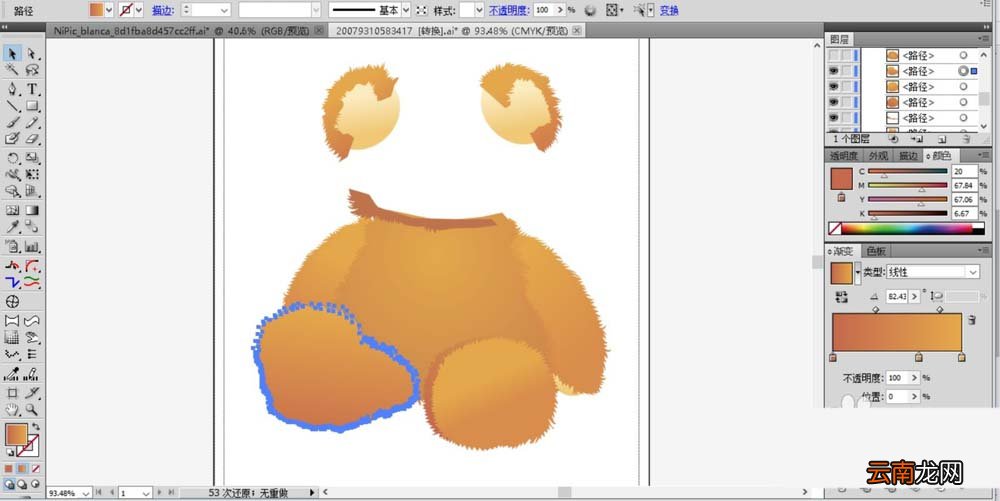Toggle lock on selected path row

click(846, 71)
